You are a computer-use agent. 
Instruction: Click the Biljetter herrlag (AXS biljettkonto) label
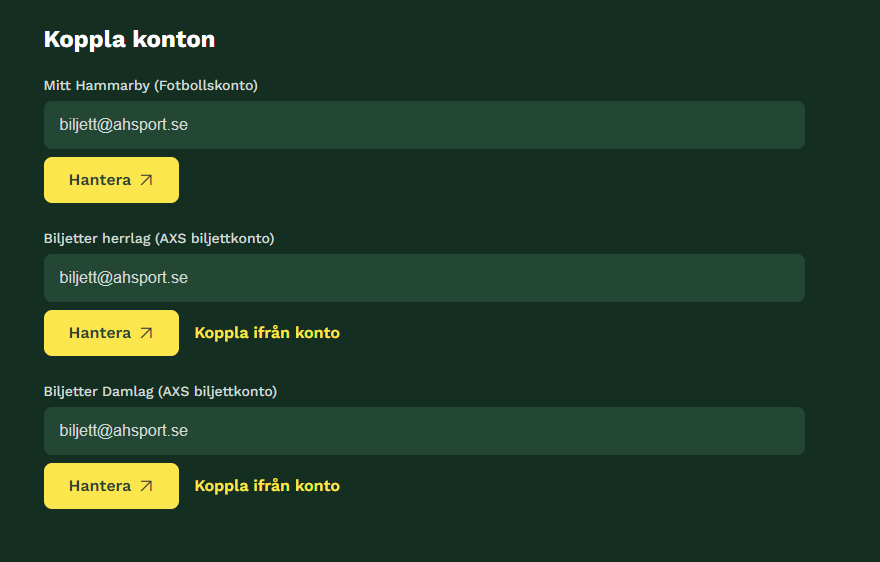click(x=159, y=239)
